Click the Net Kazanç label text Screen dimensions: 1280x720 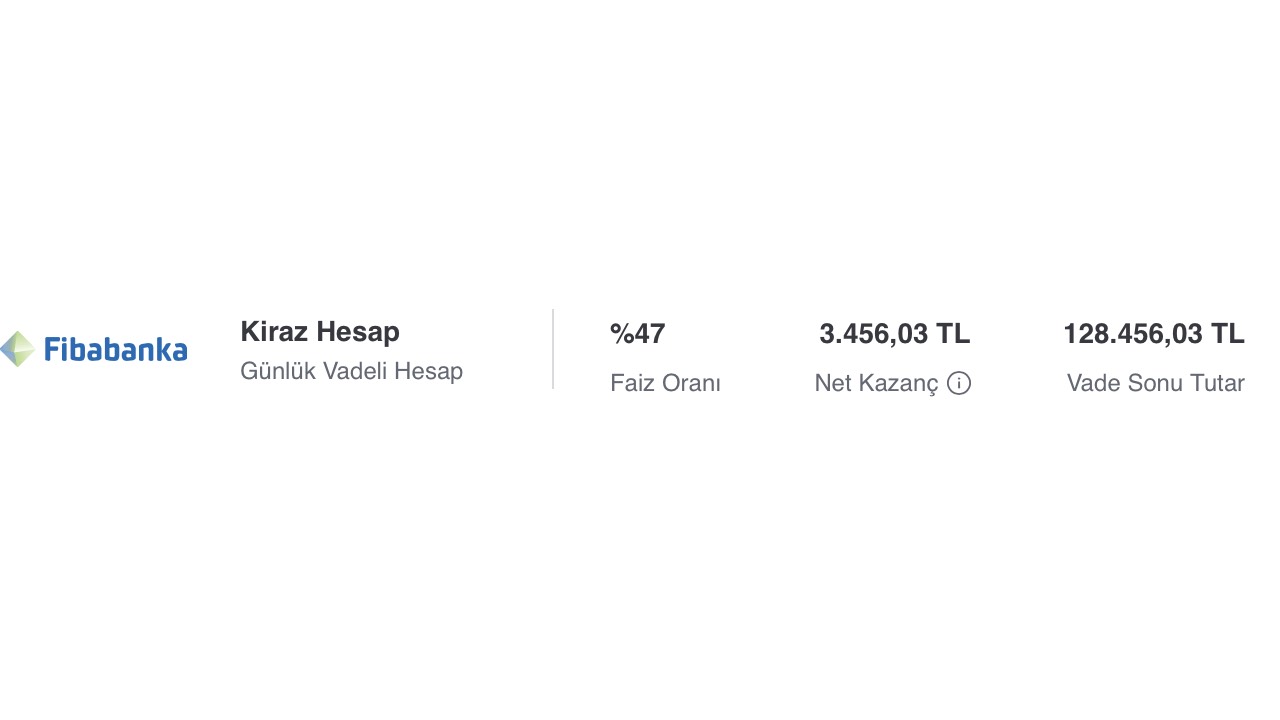click(x=876, y=383)
